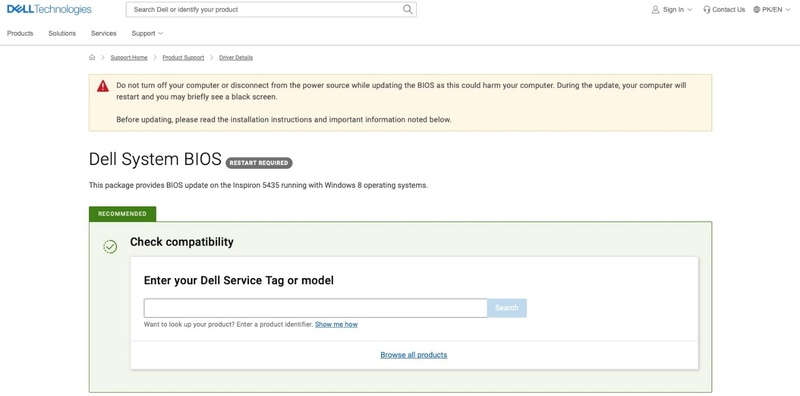Open the Services menu
This screenshot has width=800, height=396.
click(x=104, y=33)
